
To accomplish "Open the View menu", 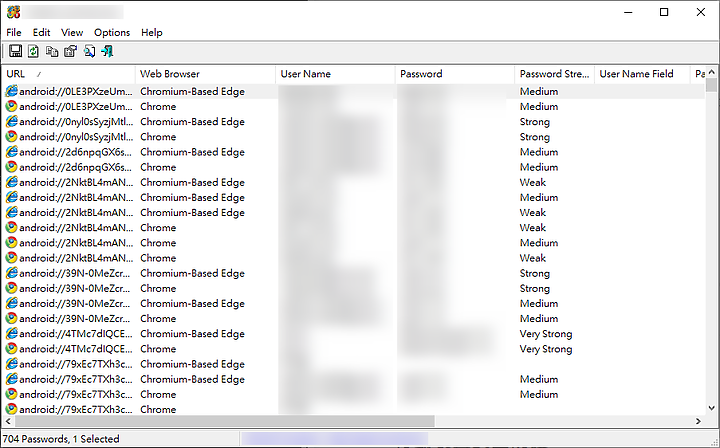I will (72, 33).
